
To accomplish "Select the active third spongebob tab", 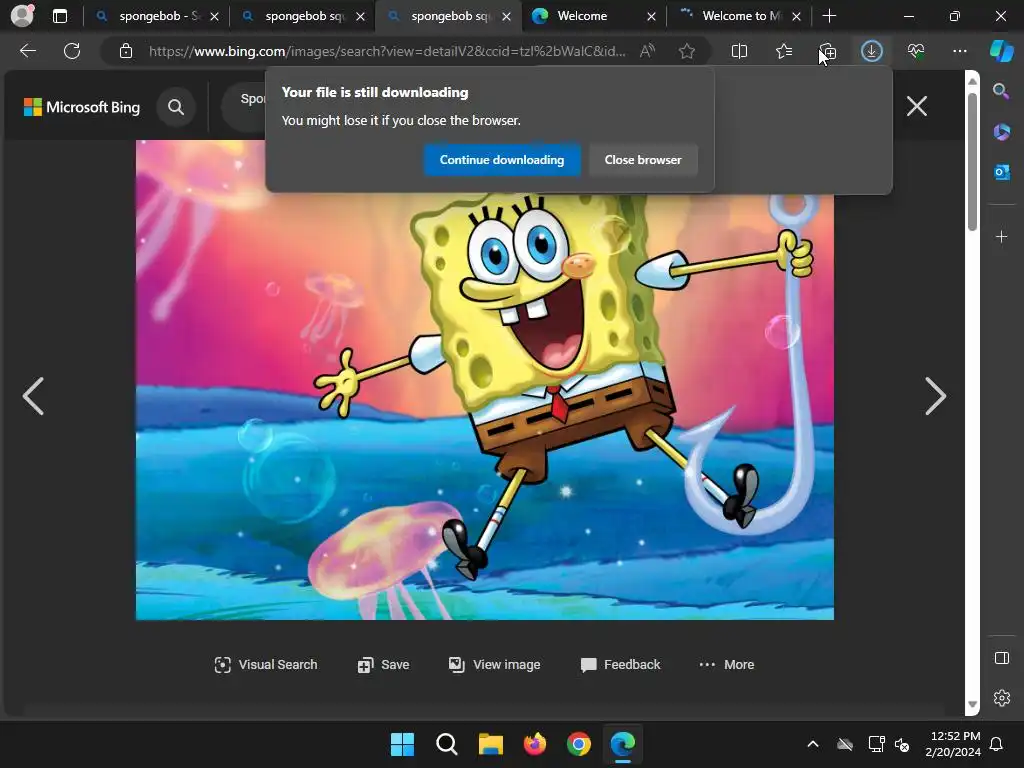I will coord(448,16).
